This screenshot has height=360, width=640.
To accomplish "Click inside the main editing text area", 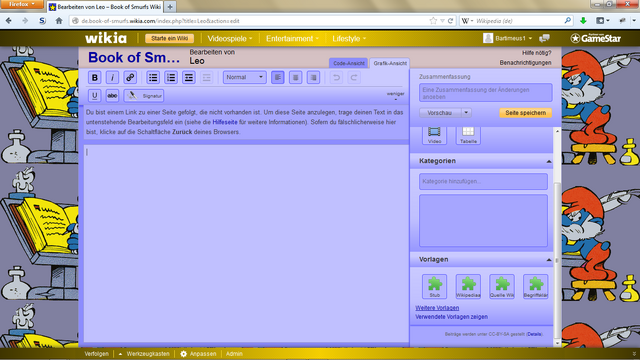I will pos(246,243).
